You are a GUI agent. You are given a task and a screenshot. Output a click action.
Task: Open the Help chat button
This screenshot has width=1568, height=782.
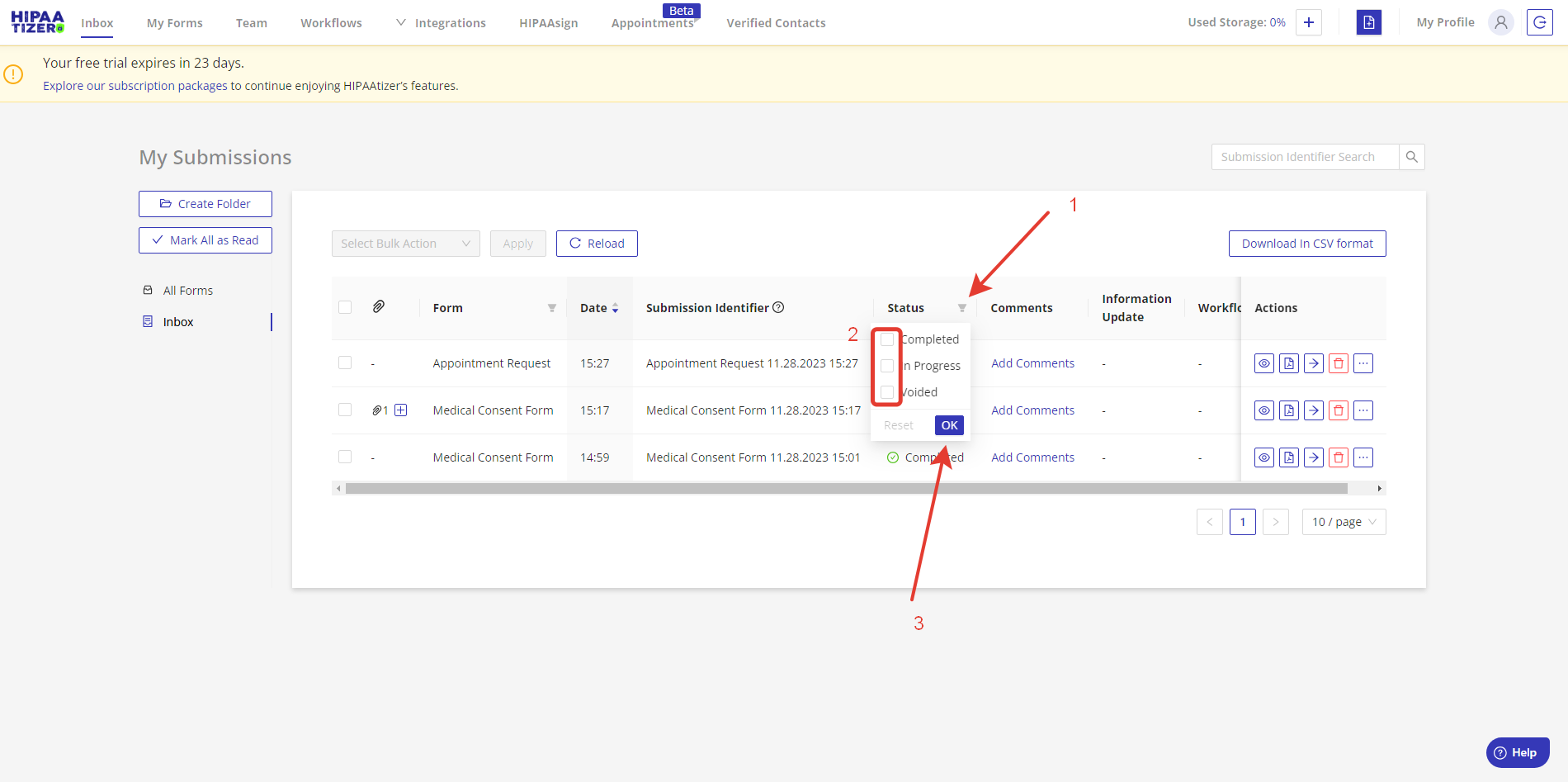coord(1518,752)
